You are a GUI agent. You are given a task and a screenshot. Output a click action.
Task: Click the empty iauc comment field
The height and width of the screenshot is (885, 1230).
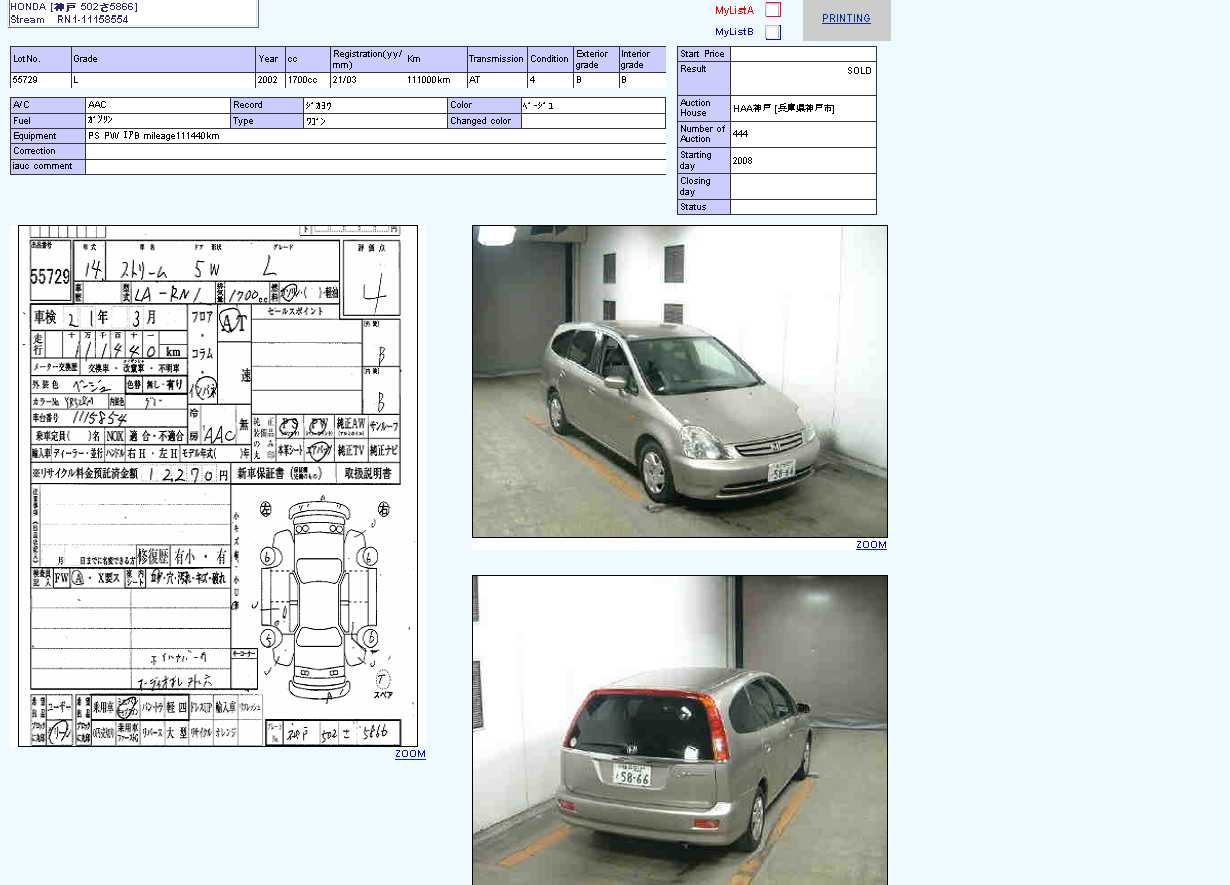pos(375,166)
